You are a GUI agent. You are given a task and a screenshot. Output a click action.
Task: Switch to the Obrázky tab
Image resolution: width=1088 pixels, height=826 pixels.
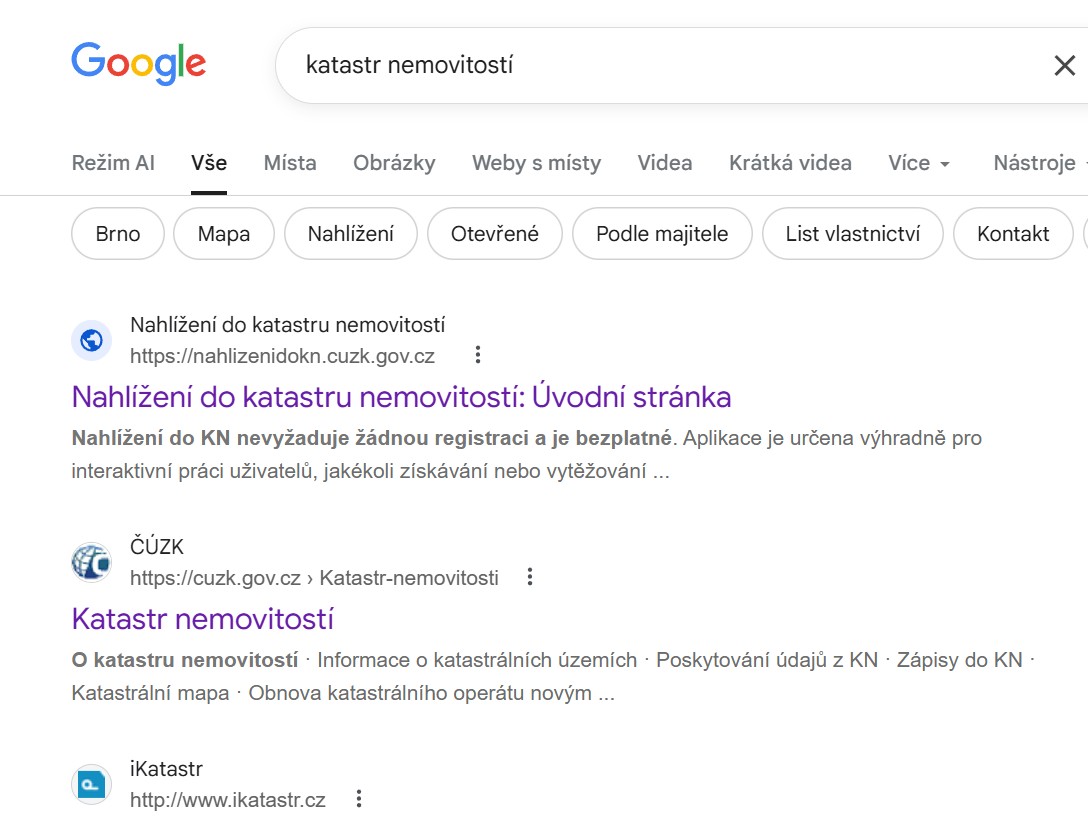pos(394,163)
